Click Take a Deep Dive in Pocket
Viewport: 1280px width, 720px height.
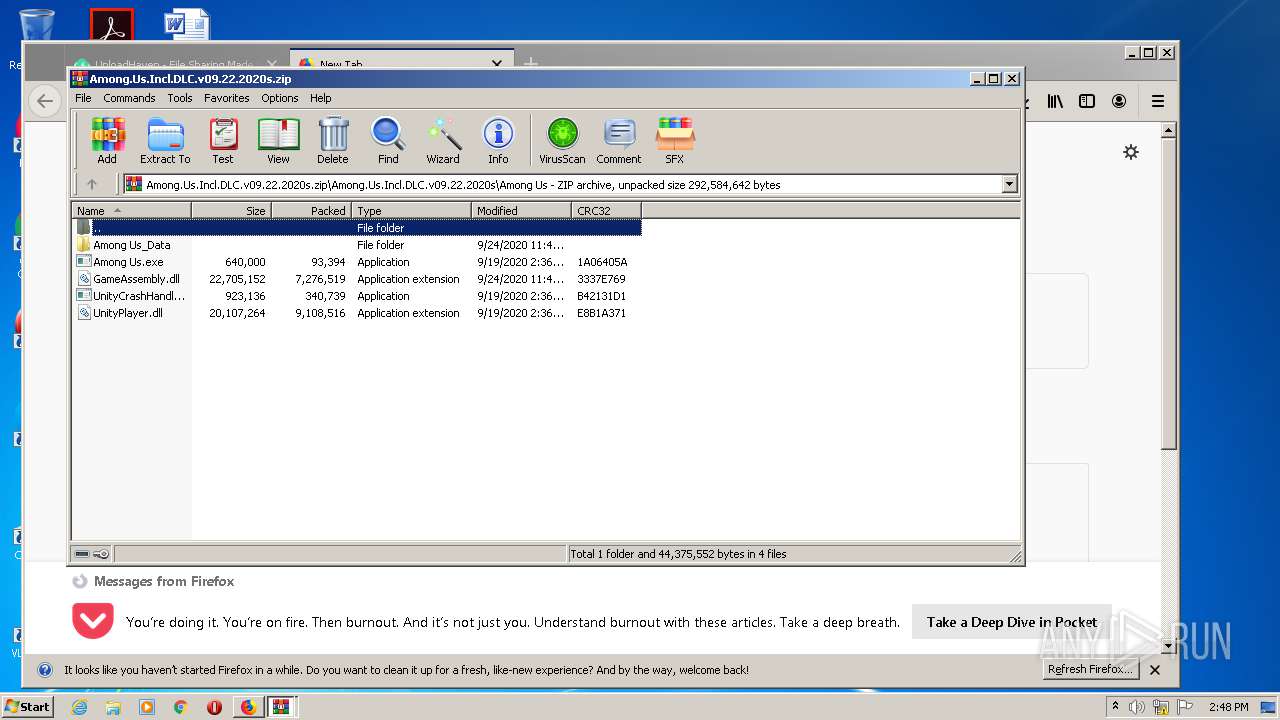point(1012,622)
